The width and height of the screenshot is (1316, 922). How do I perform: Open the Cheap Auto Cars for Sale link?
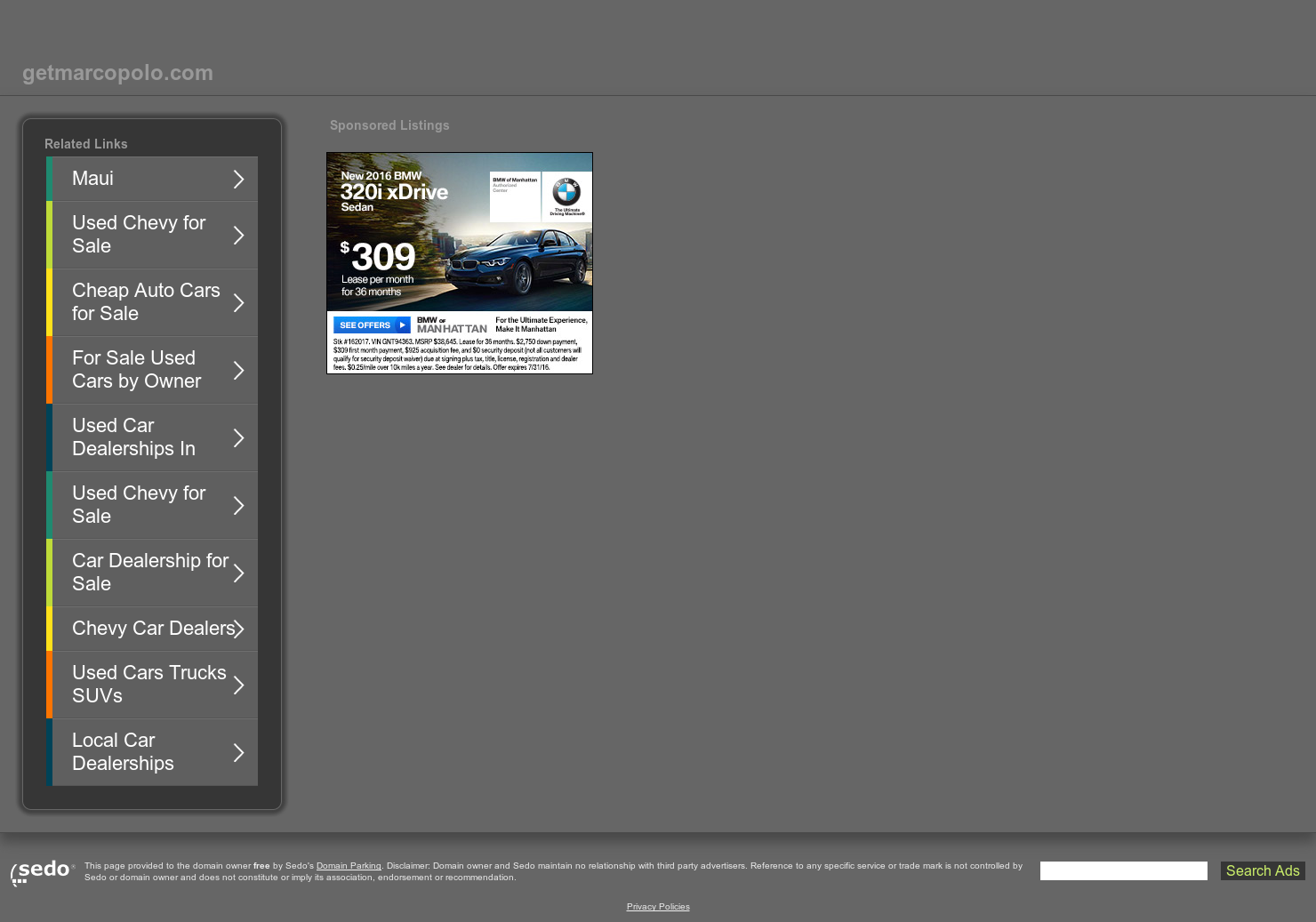152,302
